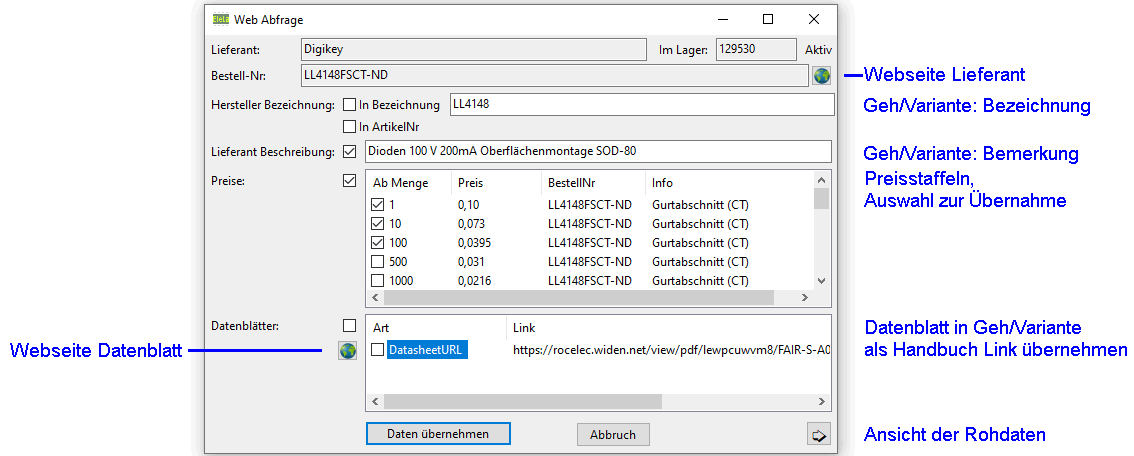Uncheck the price tier for quantity 100

378,243
